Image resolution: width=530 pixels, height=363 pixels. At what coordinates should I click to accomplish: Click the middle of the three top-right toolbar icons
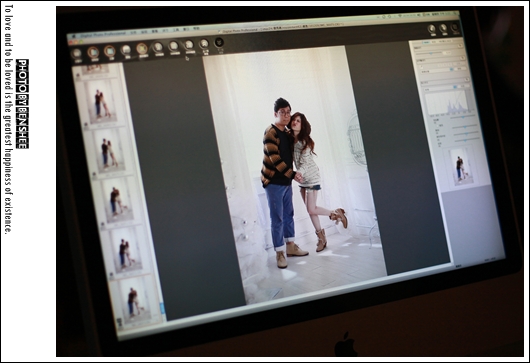pos(443,28)
